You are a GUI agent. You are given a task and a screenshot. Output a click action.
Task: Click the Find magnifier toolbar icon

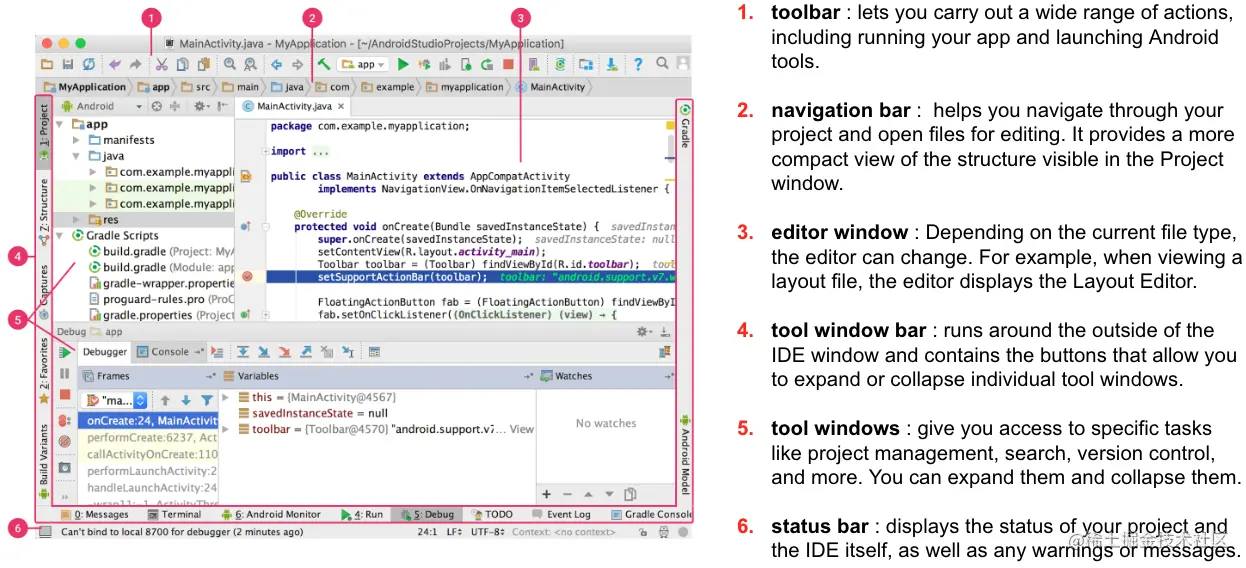(x=230, y=64)
